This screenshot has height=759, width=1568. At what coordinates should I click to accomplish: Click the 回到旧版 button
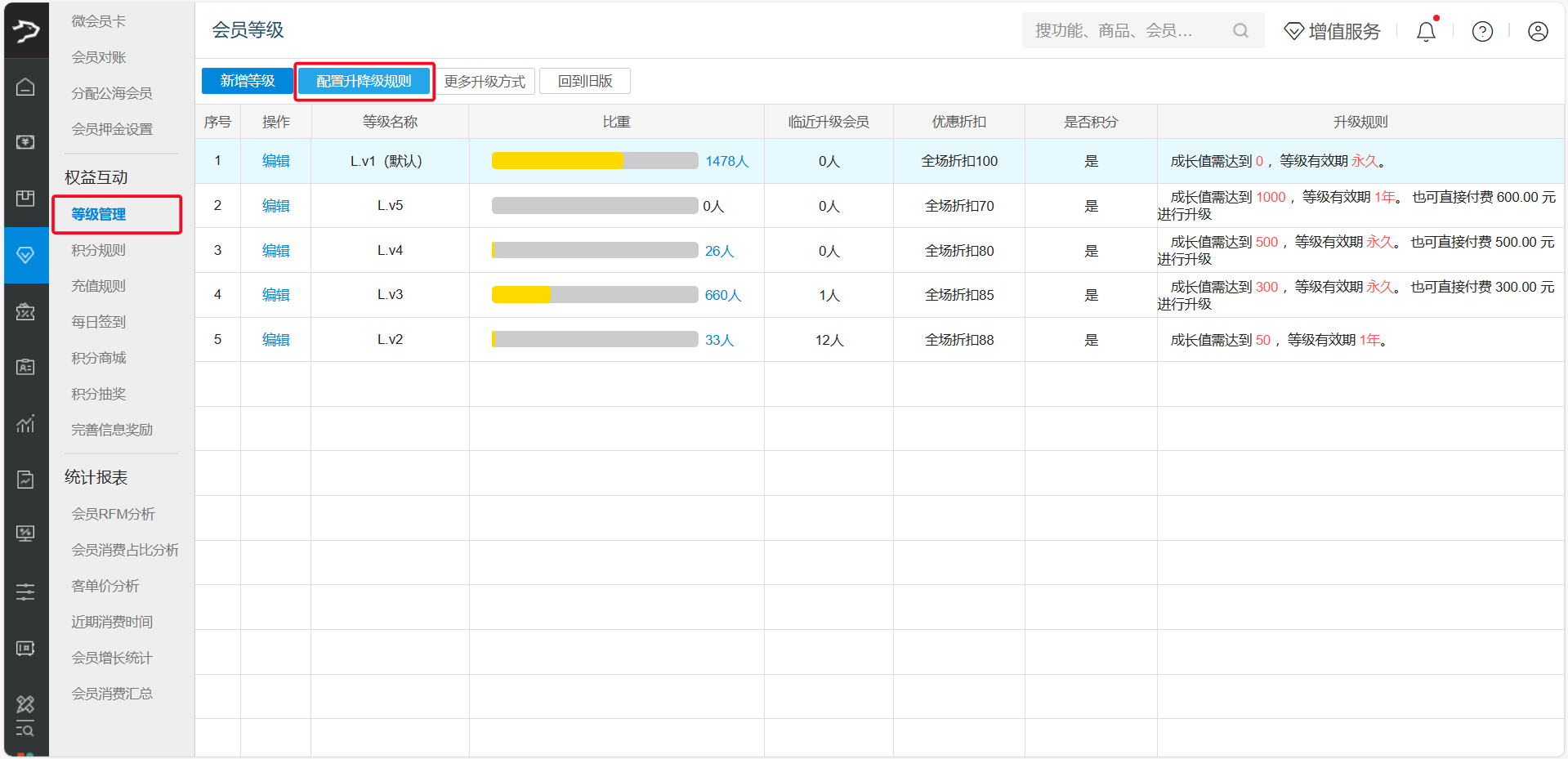(x=585, y=81)
